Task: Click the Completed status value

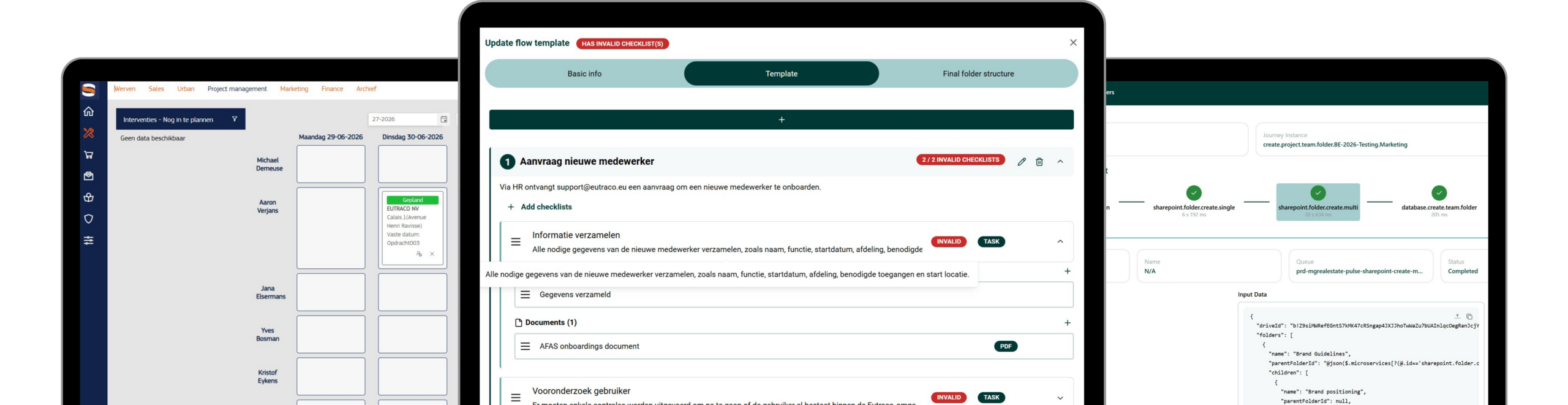Action: click(1463, 271)
